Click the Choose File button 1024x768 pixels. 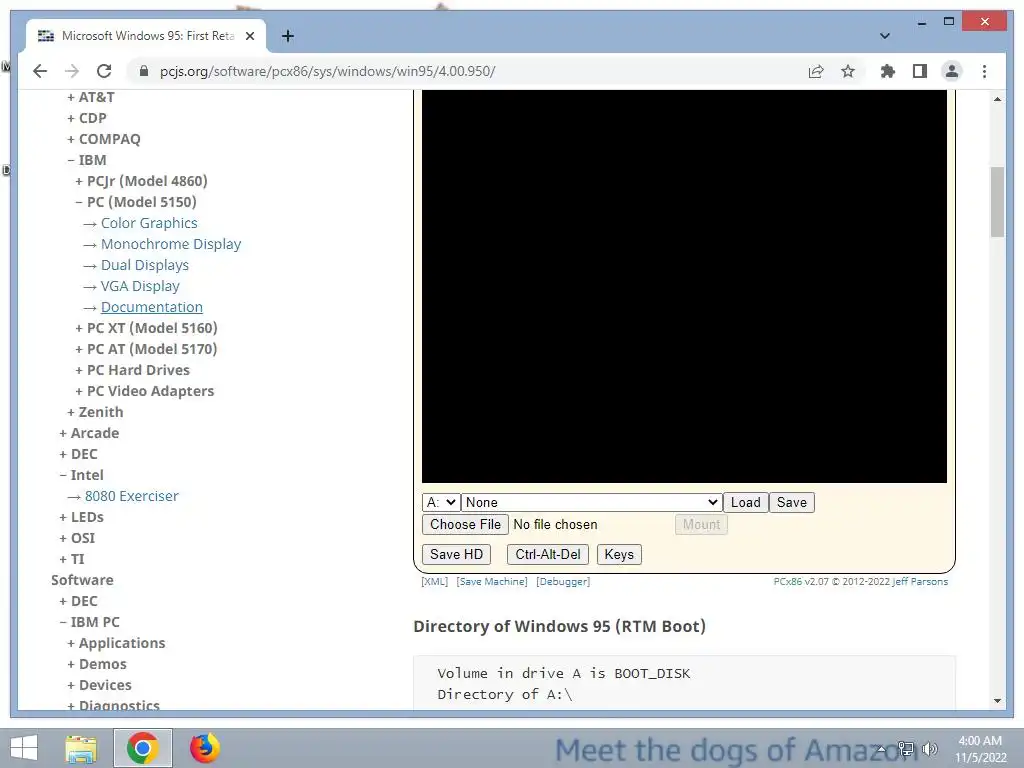465,524
